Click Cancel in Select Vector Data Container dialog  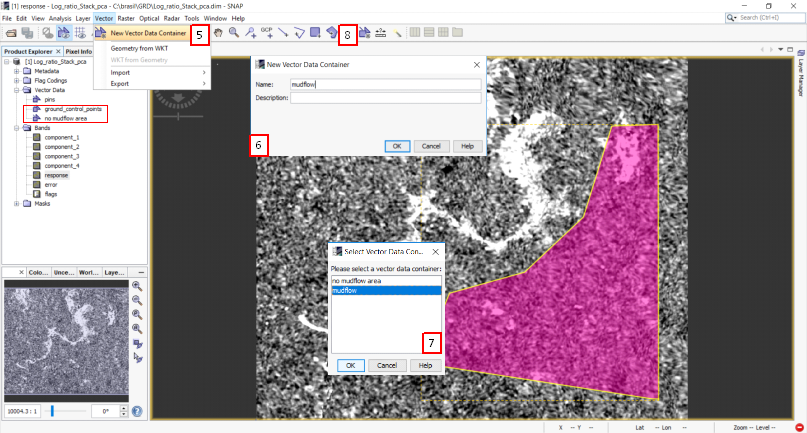pyautogui.click(x=386, y=365)
